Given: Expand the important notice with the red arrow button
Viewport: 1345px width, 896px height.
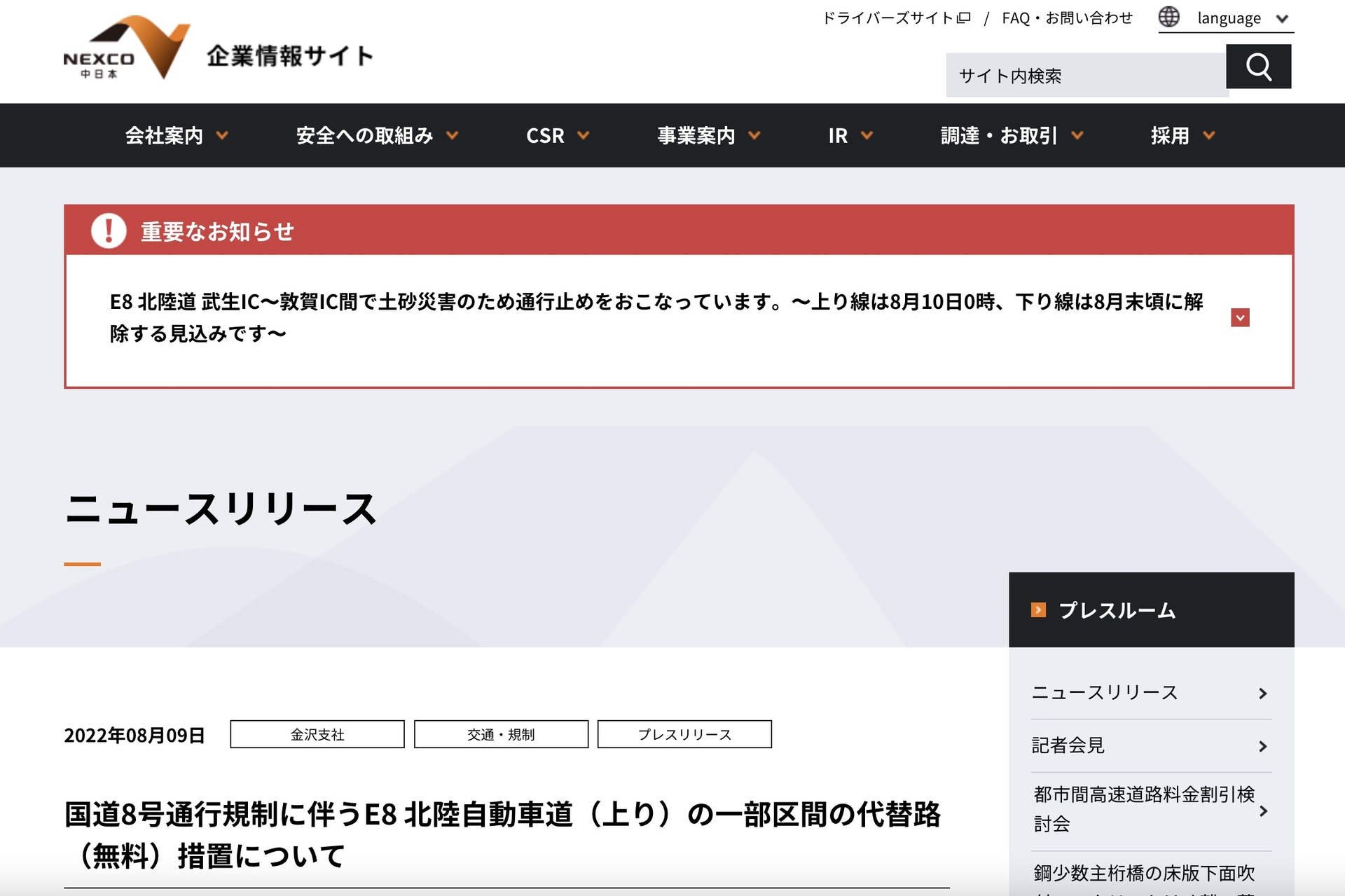Looking at the screenshot, I should [x=1240, y=317].
